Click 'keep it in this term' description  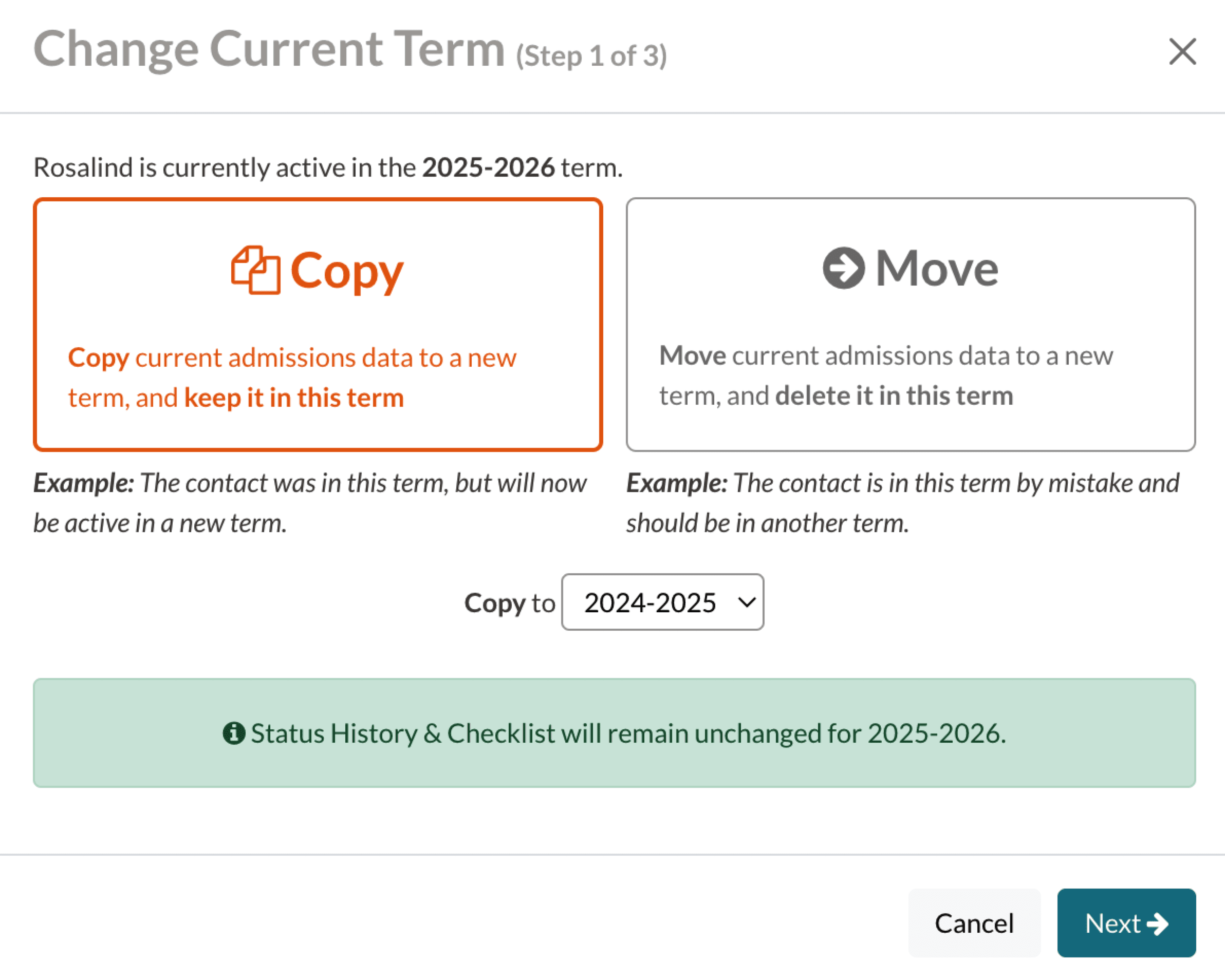(294, 398)
